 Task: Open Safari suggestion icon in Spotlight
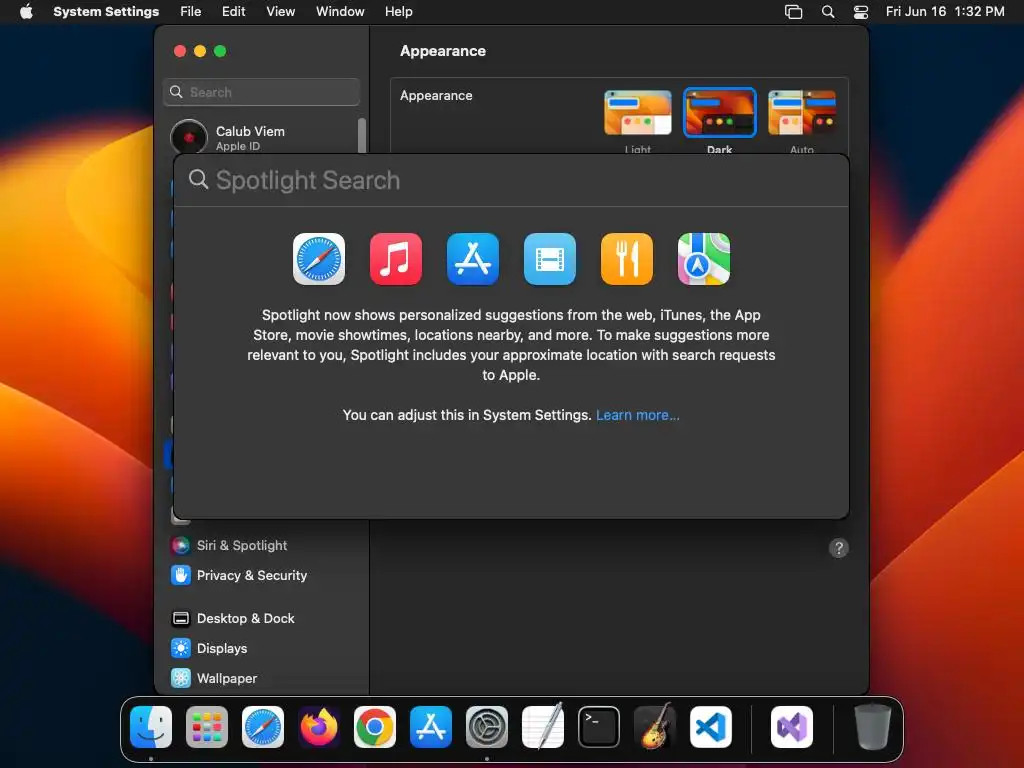[x=319, y=259]
